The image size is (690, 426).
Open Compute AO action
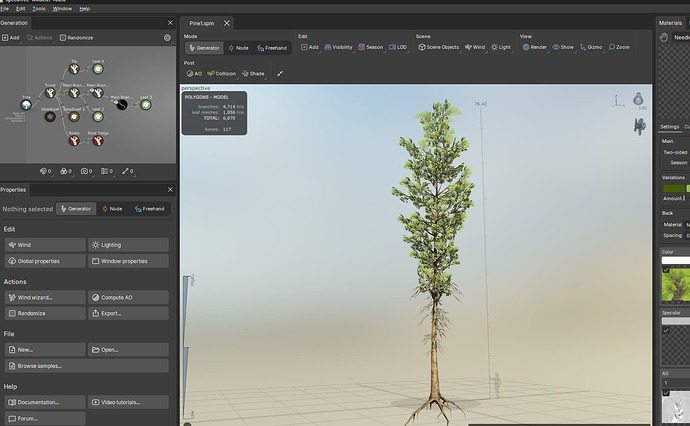pos(128,297)
